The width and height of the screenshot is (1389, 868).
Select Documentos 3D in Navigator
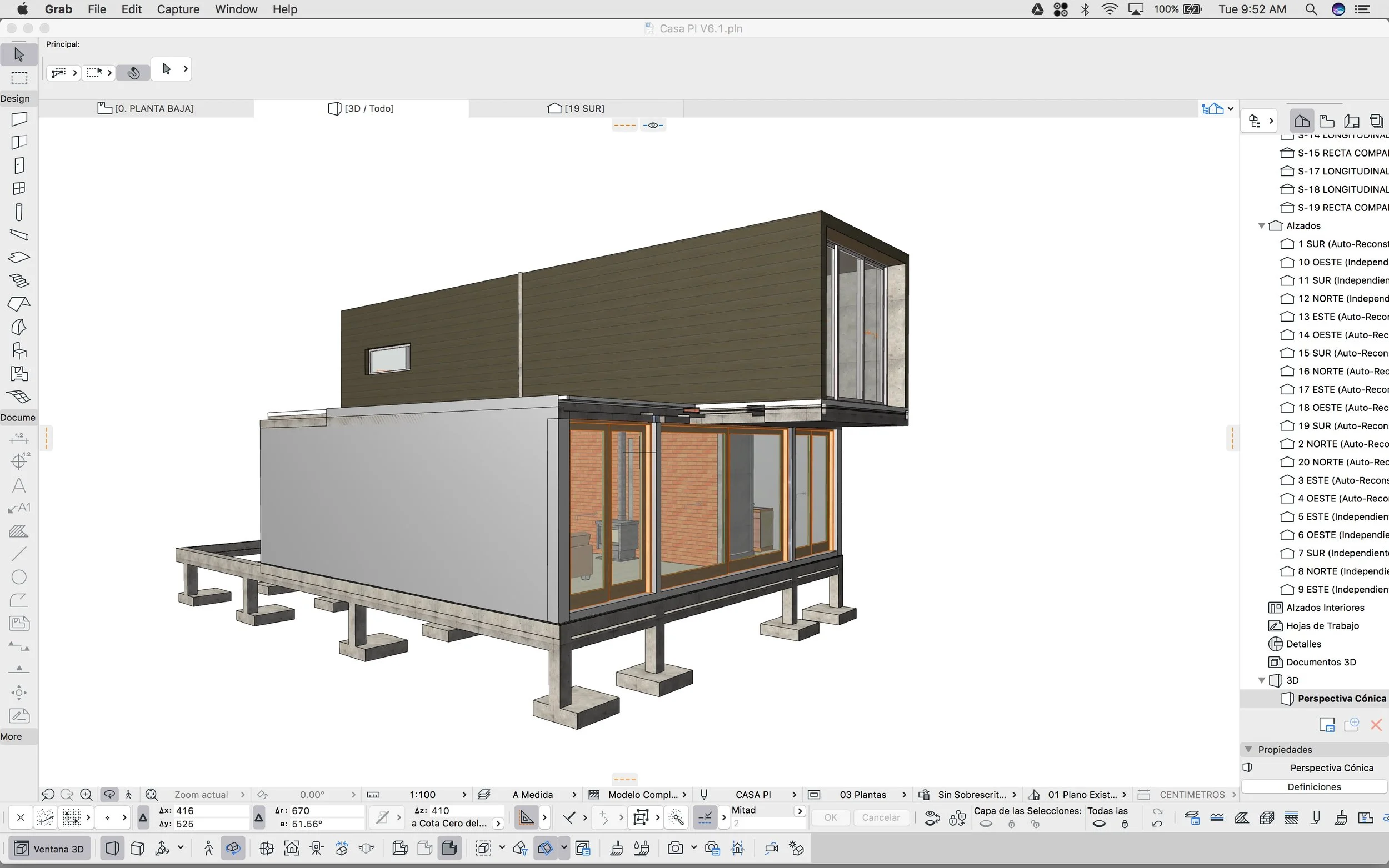(x=1313, y=662)
